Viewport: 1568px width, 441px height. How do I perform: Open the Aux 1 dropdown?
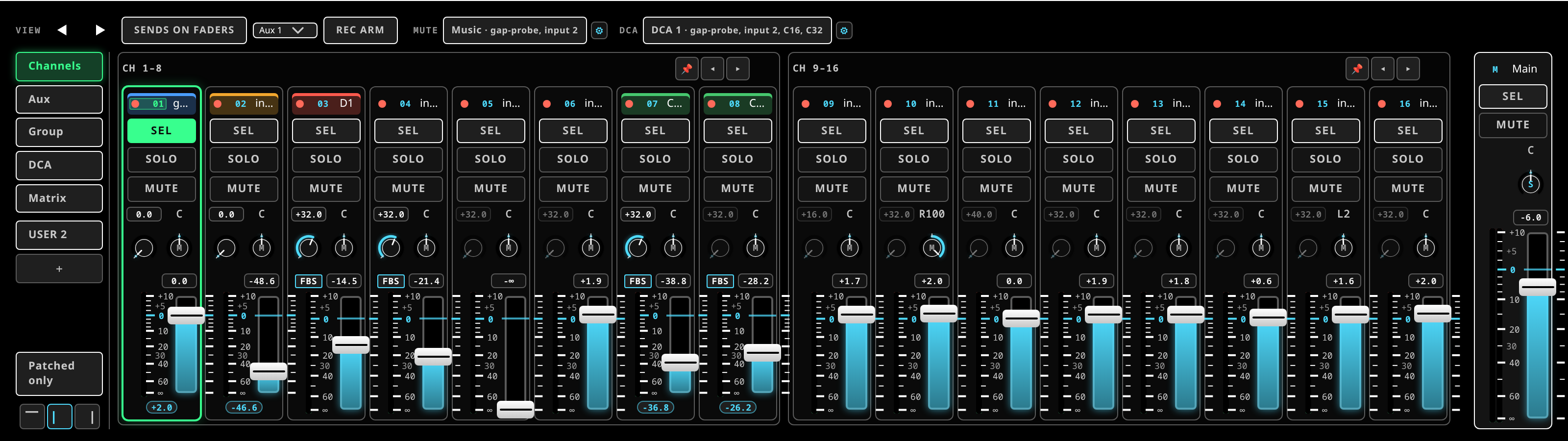285,30
